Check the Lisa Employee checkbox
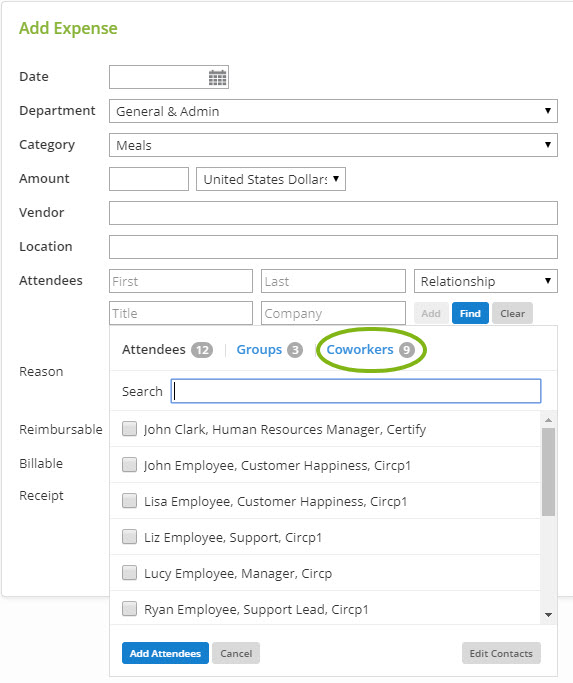The width and height of the screenshot is (573, 683). [129, 501]
